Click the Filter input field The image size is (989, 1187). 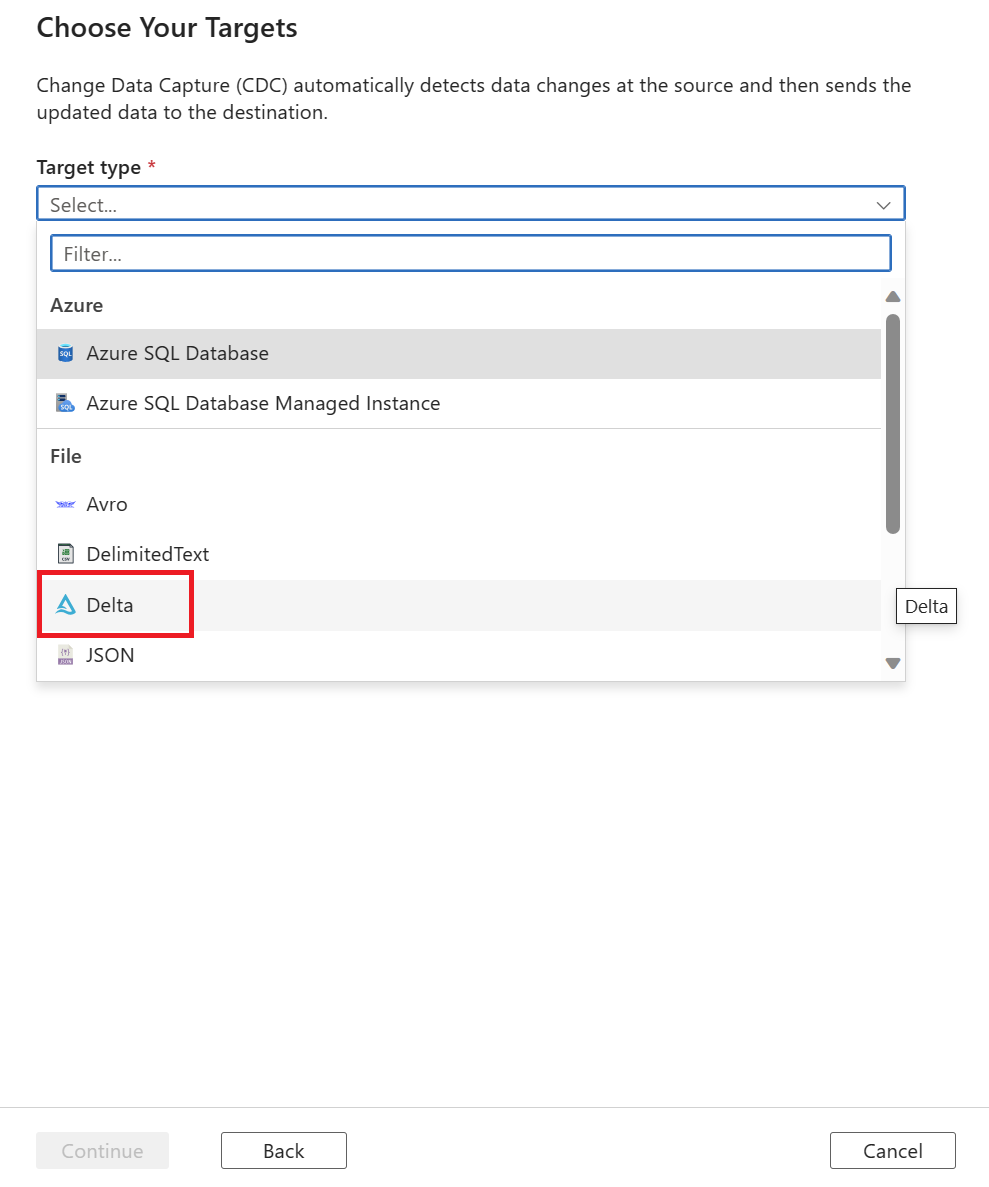470,253
